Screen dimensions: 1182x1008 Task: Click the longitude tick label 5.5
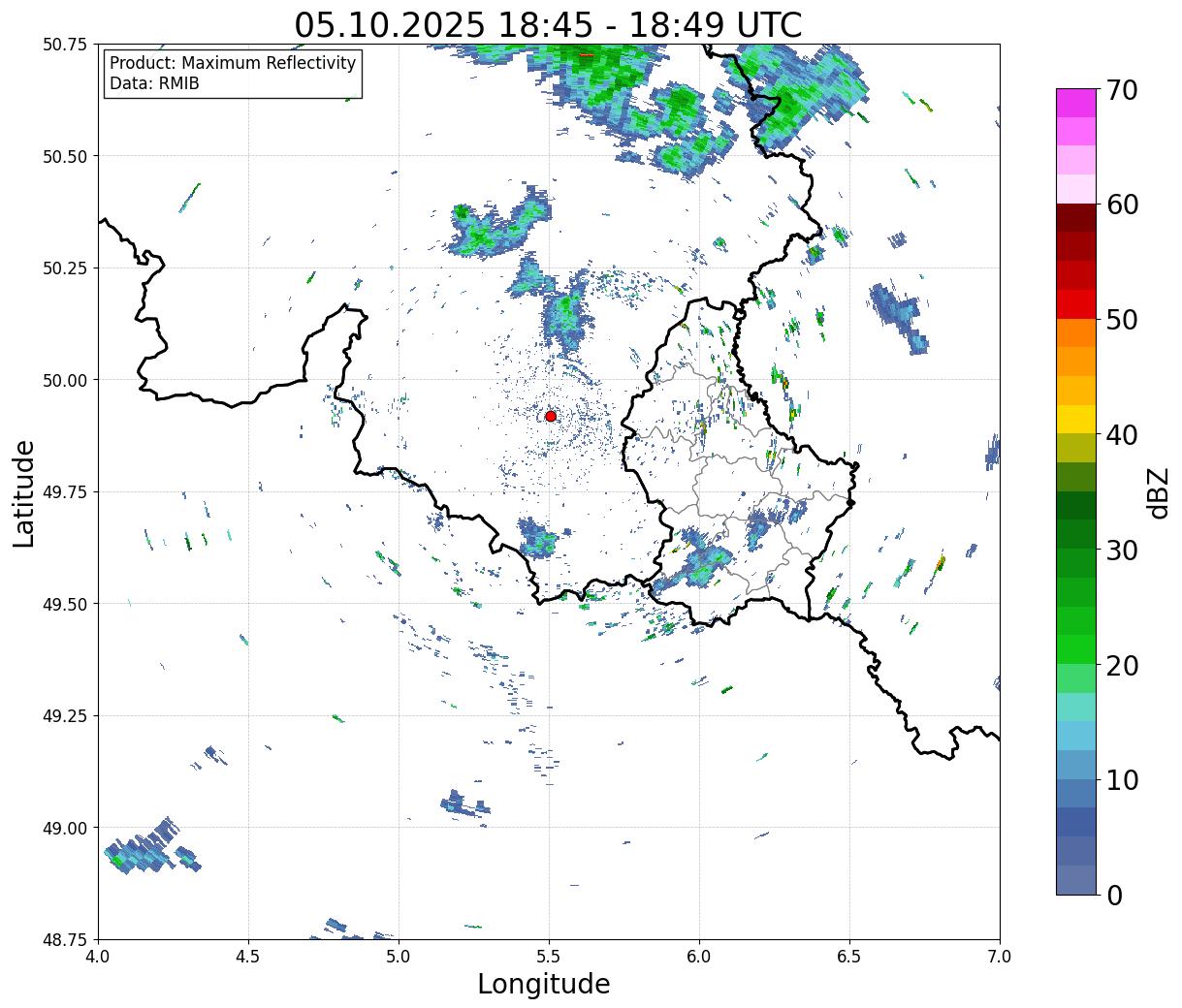coord(549,957)
